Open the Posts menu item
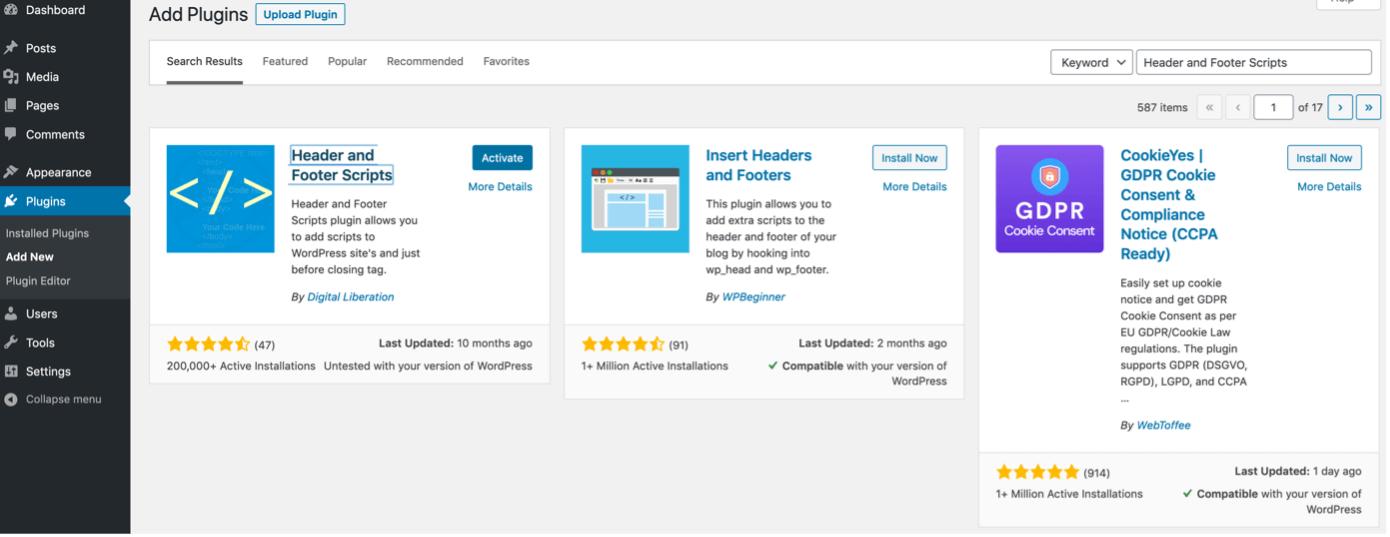 [x=65, y=48]
